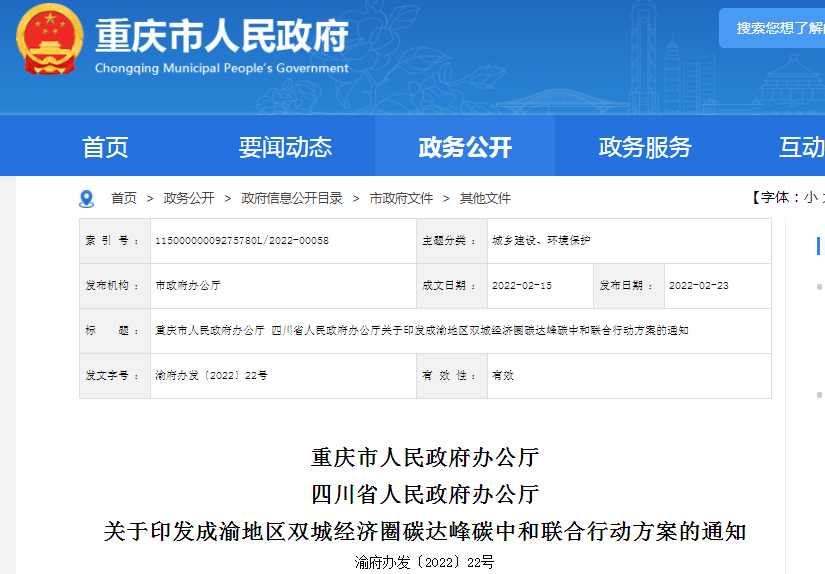Image resolution: width=825 pixels, height=574 pixels.
Task: Click the 发文字号 label cell
Action: click(115, 376)
